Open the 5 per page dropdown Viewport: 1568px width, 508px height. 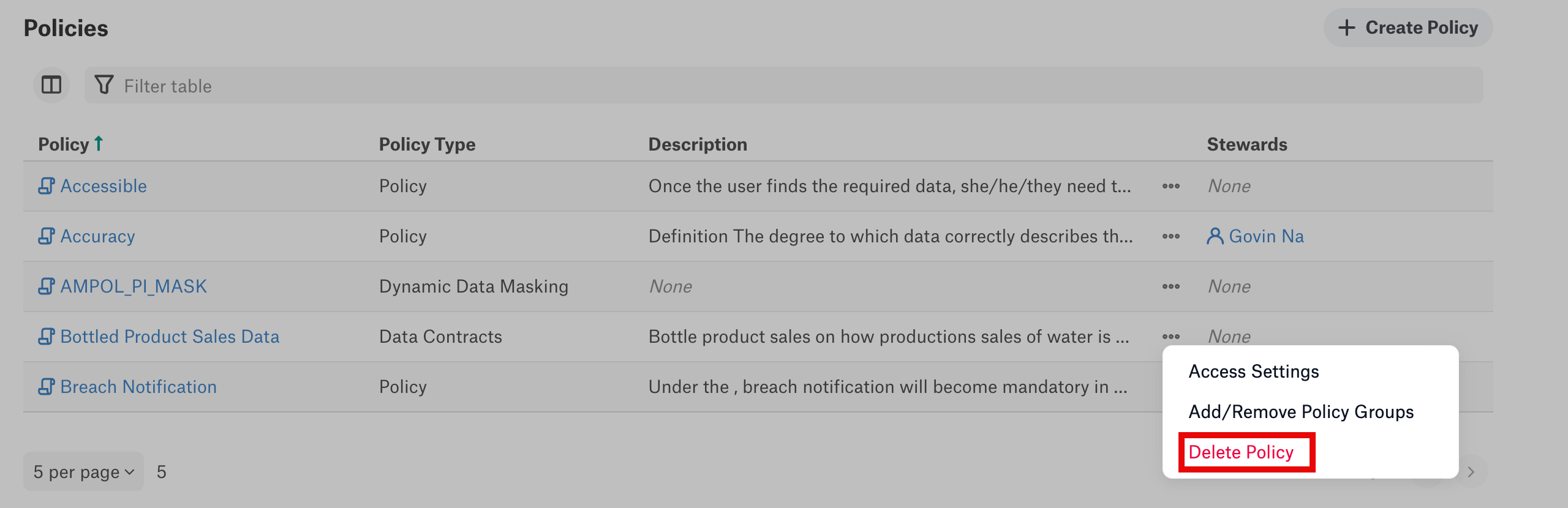[x=83, y=472]
